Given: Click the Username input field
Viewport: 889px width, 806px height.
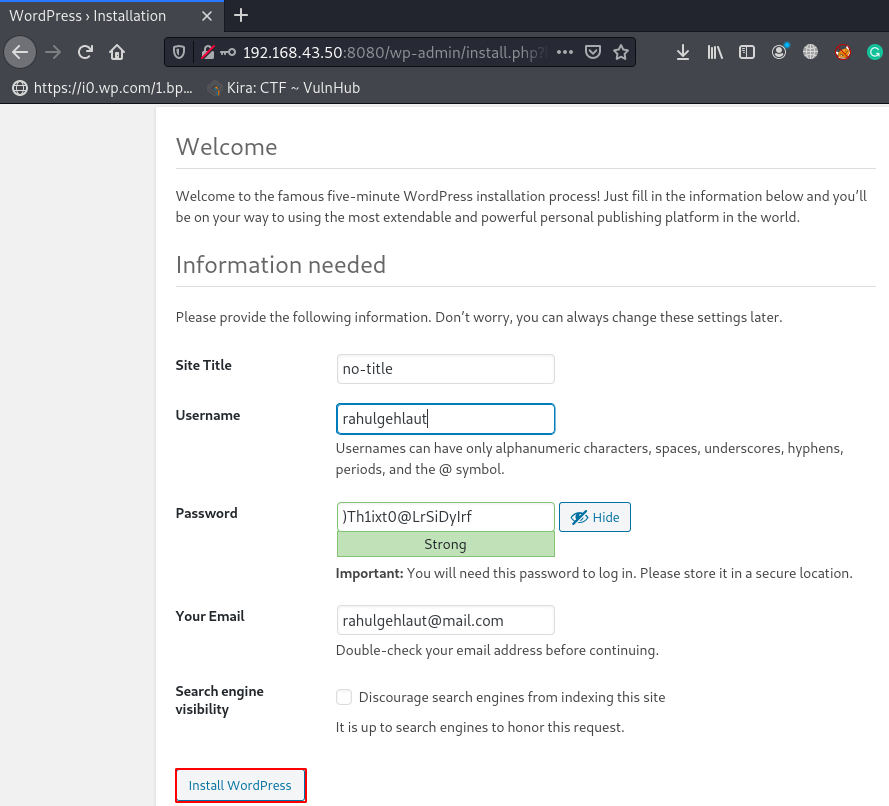Looking at the screenshot, I should coord(446,419).
